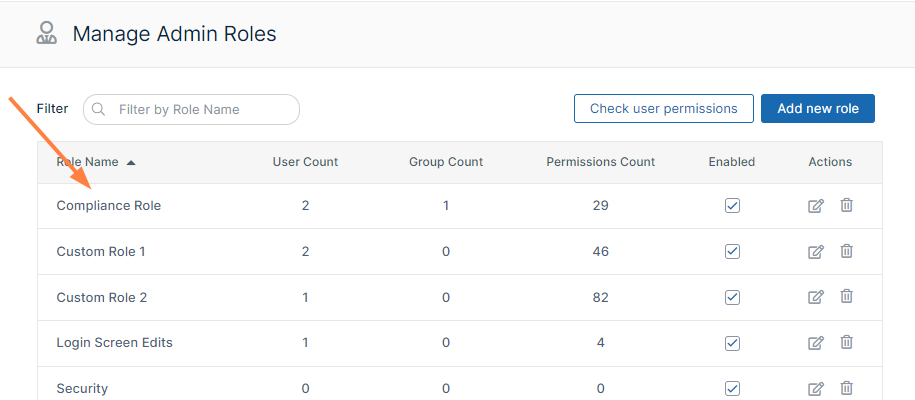Open user count link for Custom Role 2
This screenshot has width=915, height=400.
click(305, 297)
